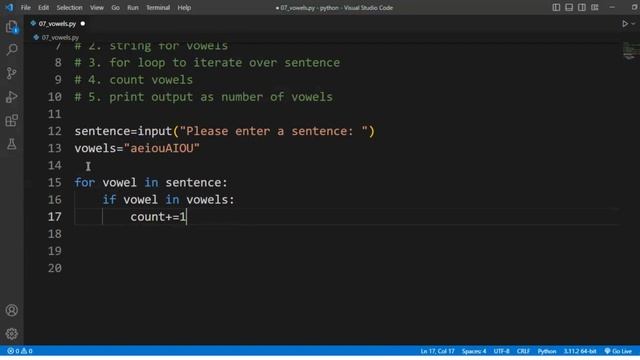Open the Terminal menu
The image size is (640, 360).
[x=158, y=7]
